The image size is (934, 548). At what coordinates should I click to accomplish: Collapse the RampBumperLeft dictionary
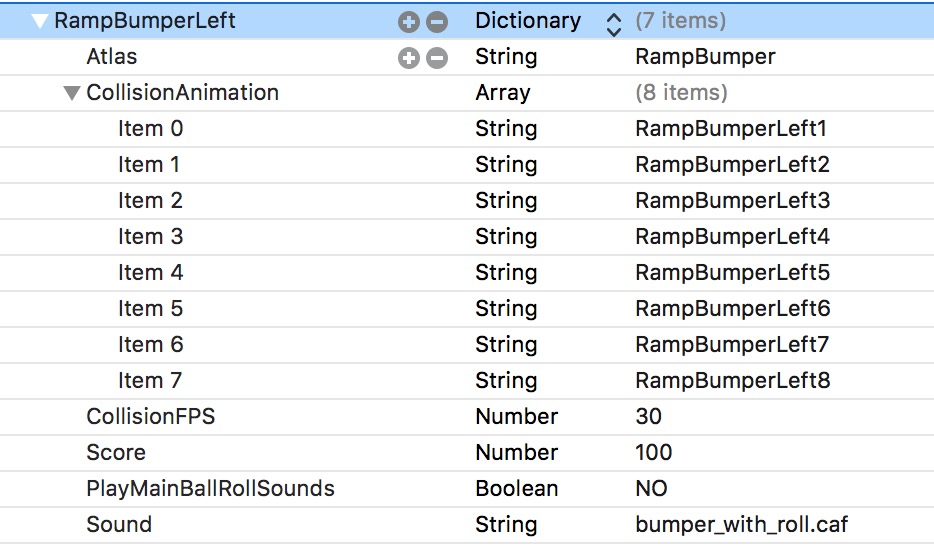40,21
